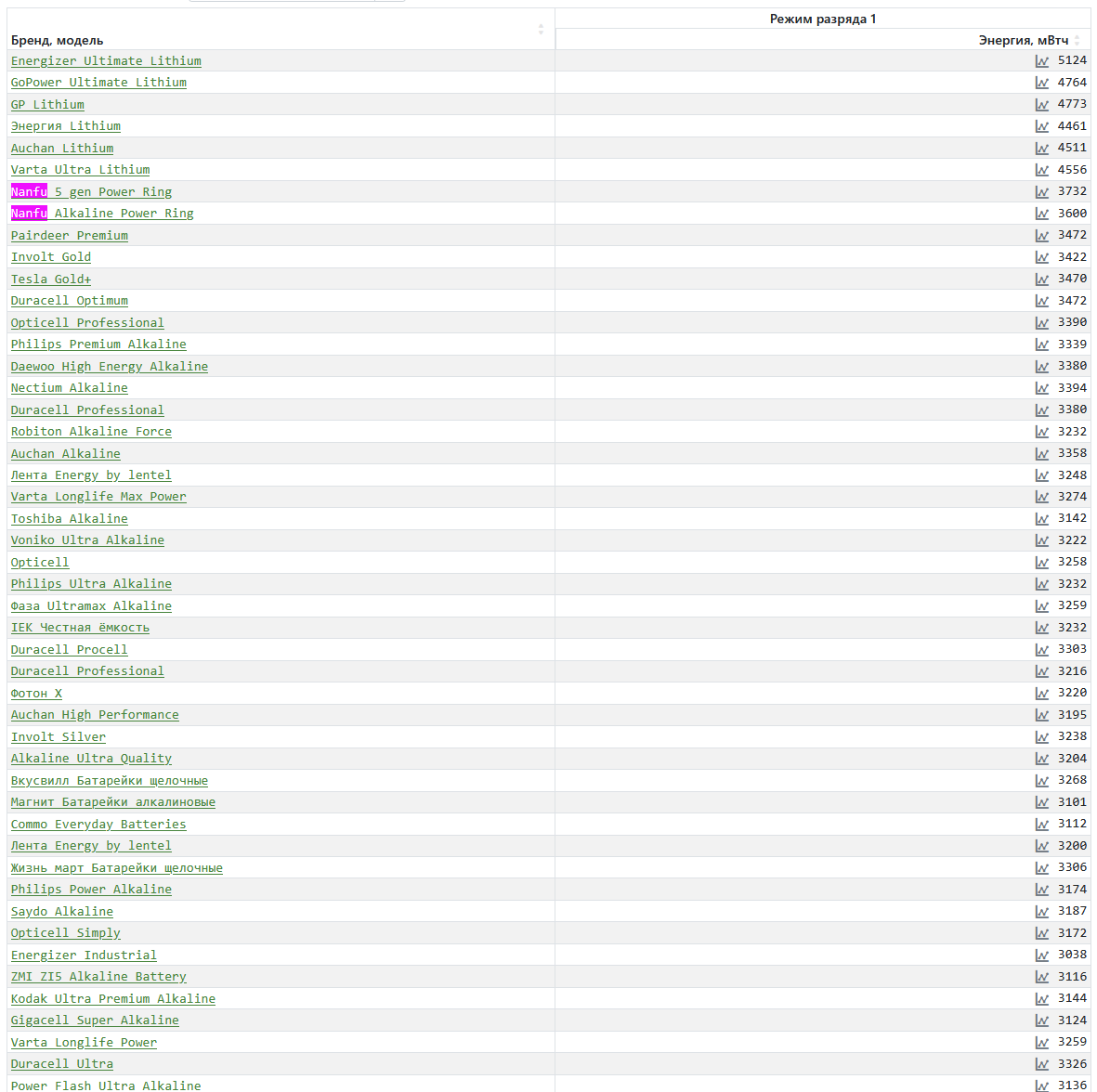1097x1092 pixels.
Task: Open IEK Честная ёмкость link
Action: [81, 628]
